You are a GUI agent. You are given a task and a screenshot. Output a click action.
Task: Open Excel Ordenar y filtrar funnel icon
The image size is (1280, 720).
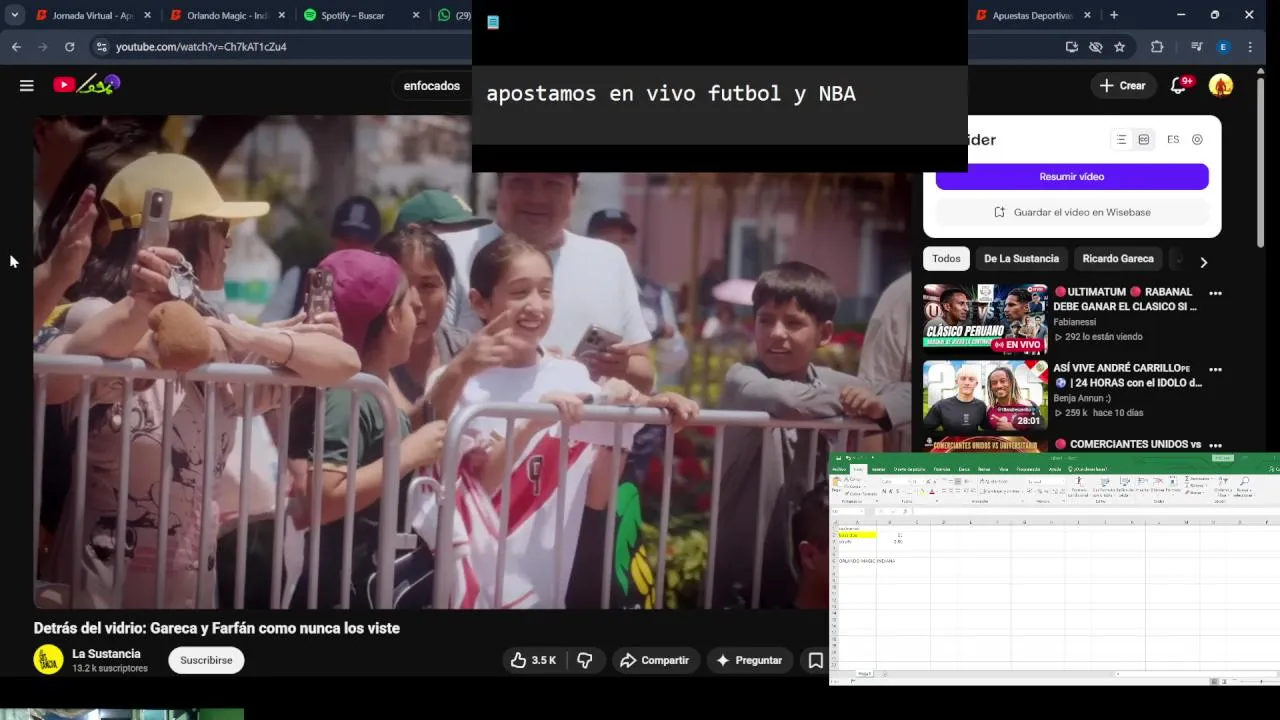click(1223, 480)
